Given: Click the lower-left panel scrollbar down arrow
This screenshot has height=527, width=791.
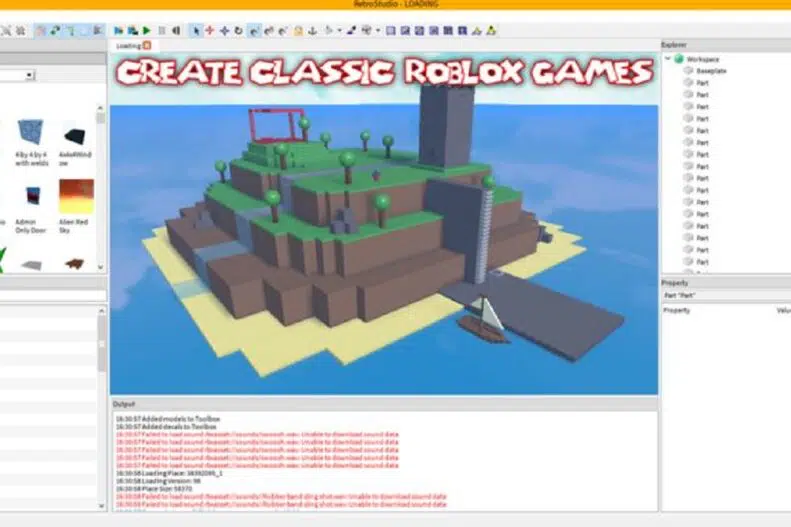Looking at the screenshot, I should point(101,506).
